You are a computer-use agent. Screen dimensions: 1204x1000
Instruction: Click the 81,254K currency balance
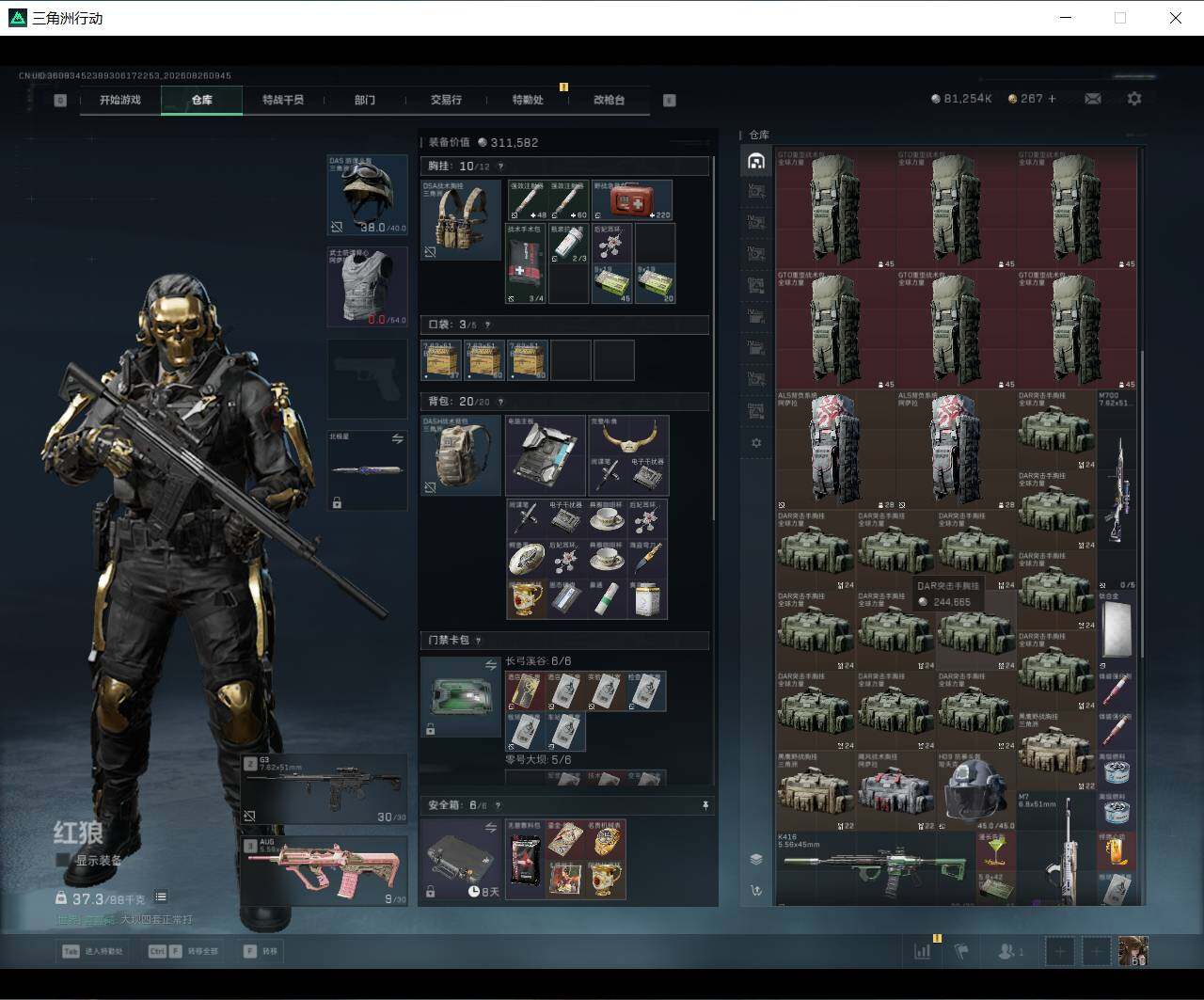click(961, 99)
